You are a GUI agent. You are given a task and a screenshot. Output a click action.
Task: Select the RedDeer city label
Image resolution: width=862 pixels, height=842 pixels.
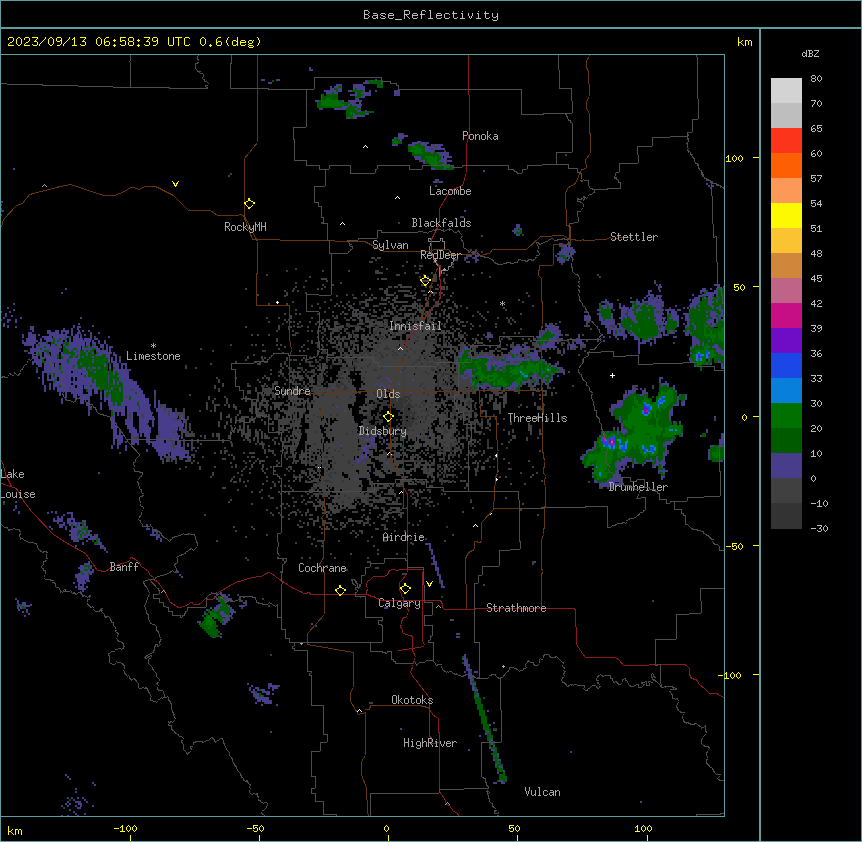pyautogui.click(x=440, y=255)
